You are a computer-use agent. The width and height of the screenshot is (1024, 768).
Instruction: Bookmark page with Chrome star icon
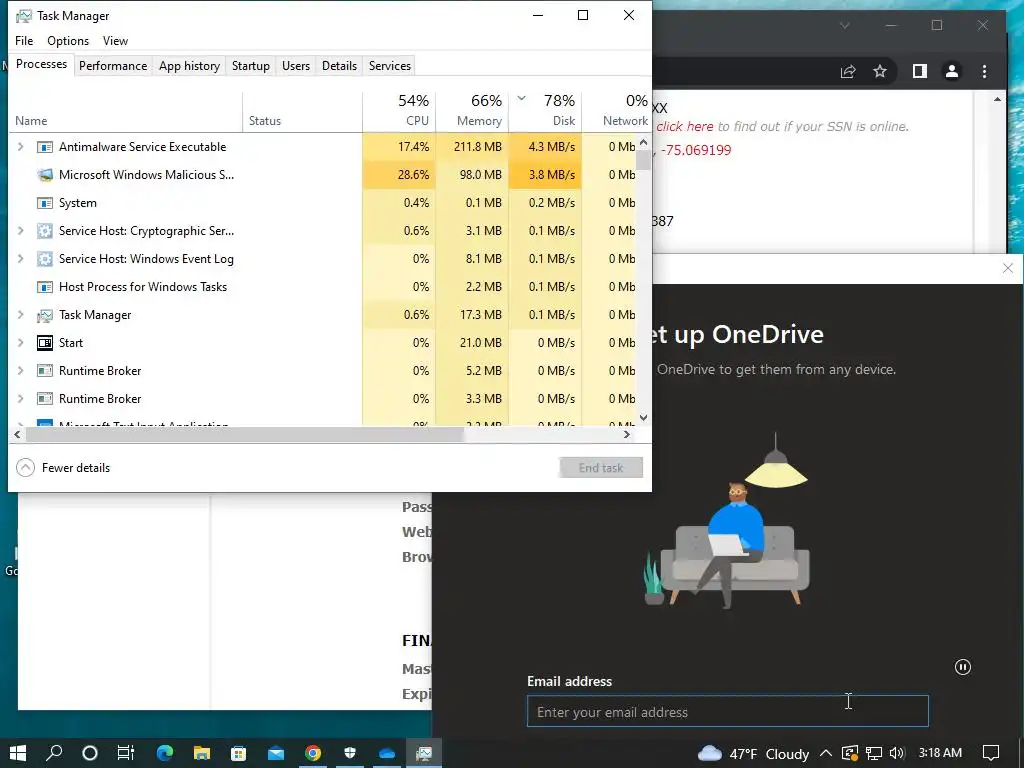pos(880,71)
